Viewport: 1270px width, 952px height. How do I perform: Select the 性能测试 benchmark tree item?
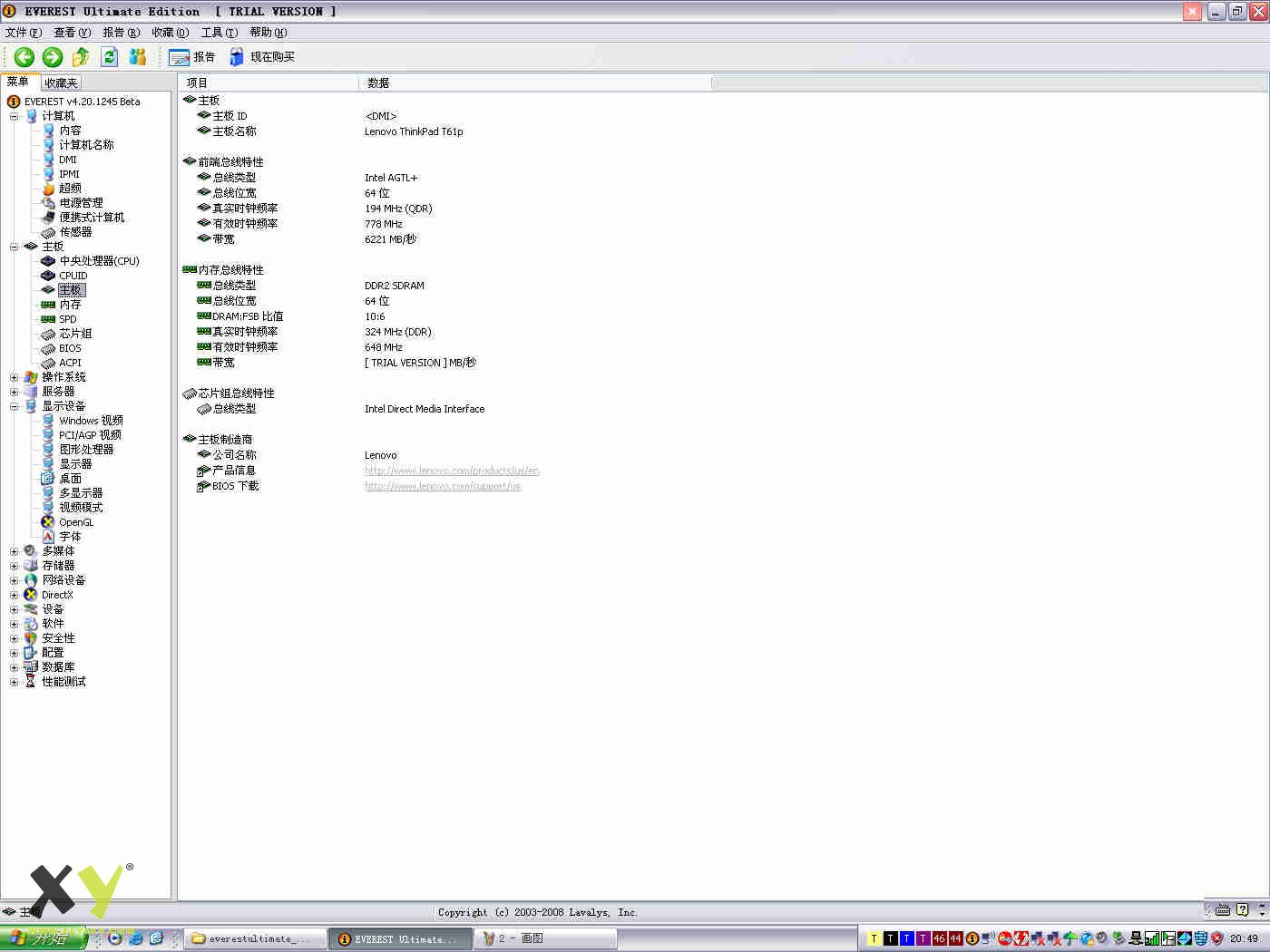[63, 682]
